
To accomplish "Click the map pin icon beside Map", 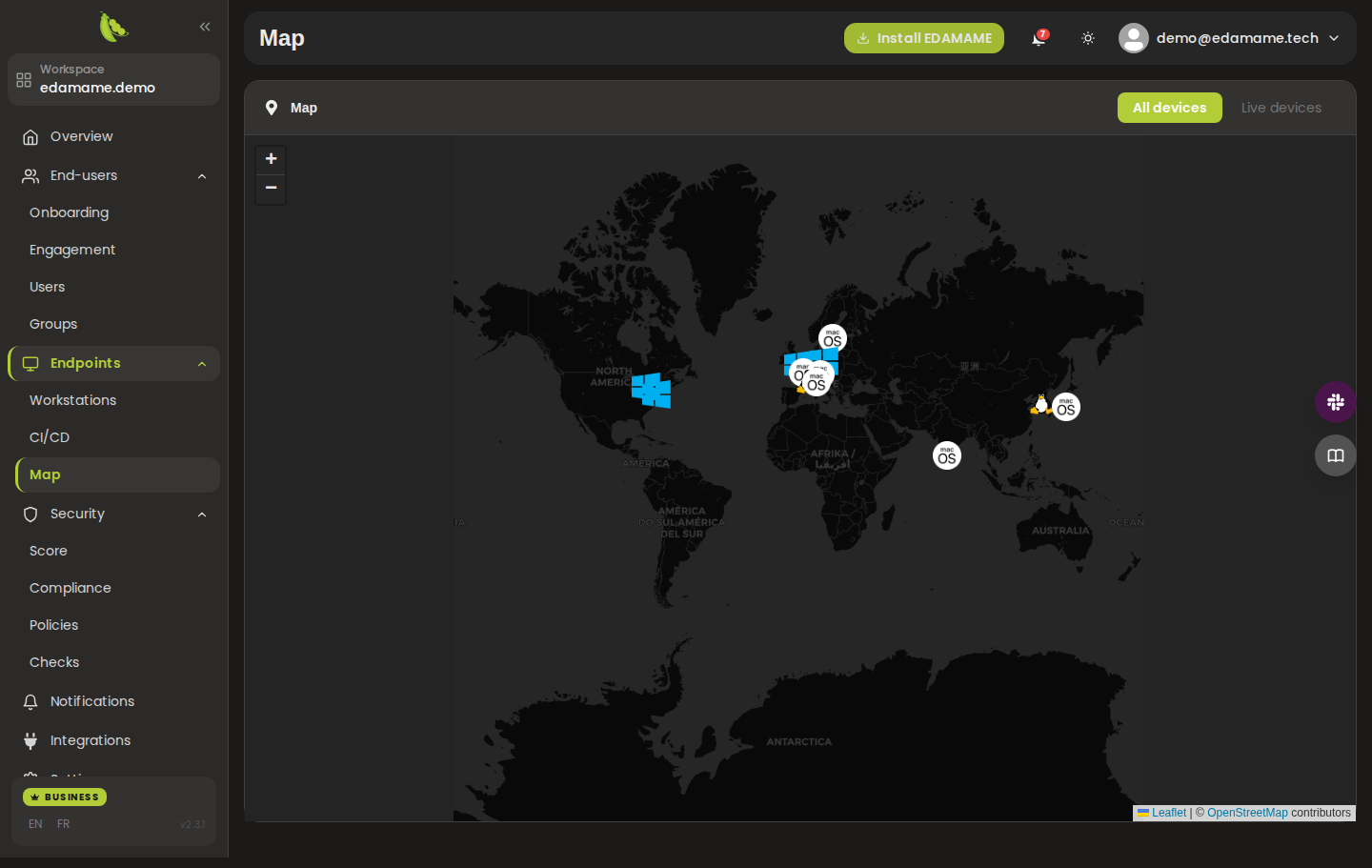I will (x=272, y=108).
